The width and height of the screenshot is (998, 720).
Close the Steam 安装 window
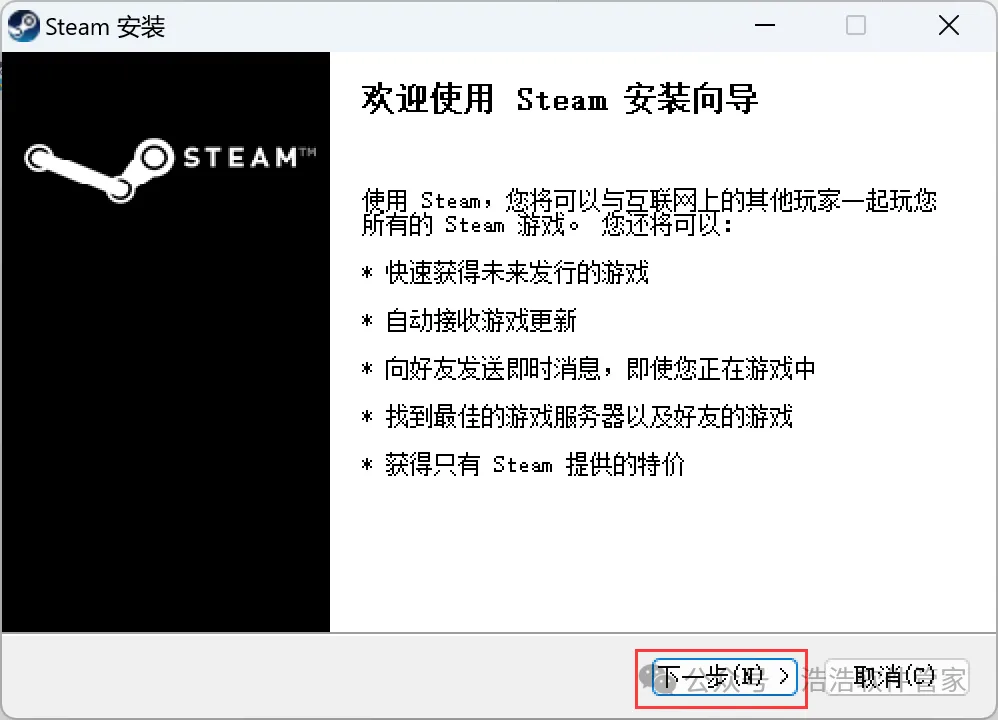(948, 25)
